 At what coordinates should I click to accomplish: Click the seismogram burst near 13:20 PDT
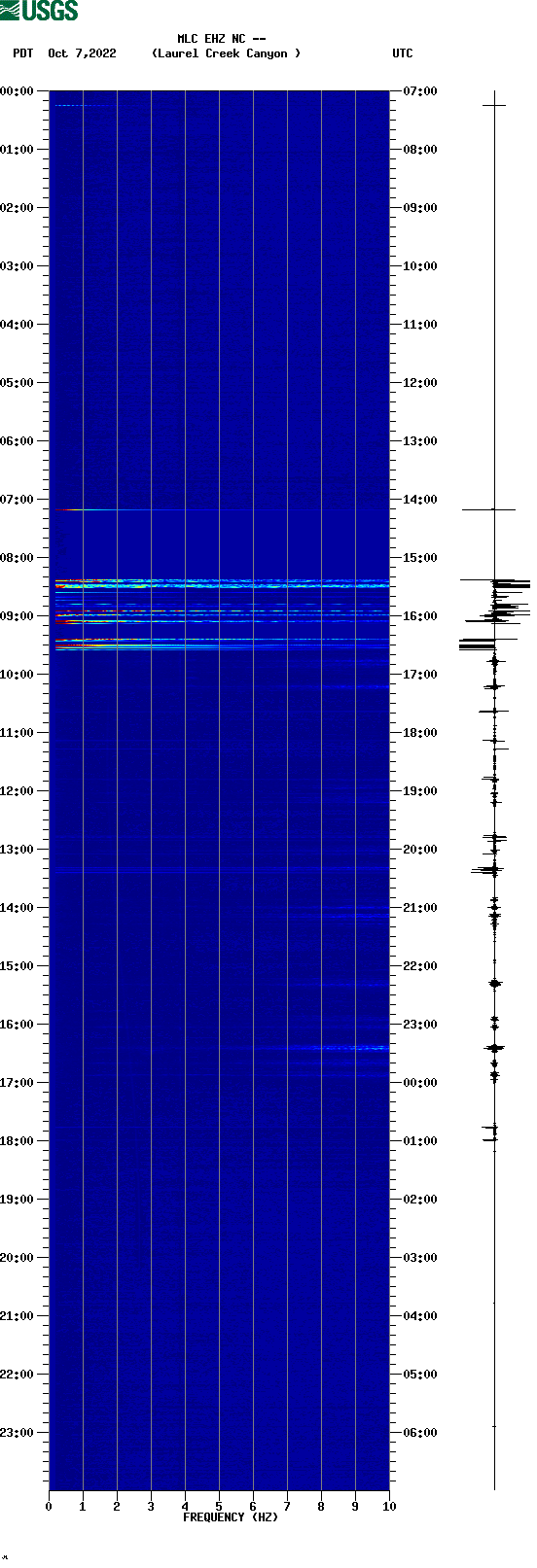tap(488, 869)
